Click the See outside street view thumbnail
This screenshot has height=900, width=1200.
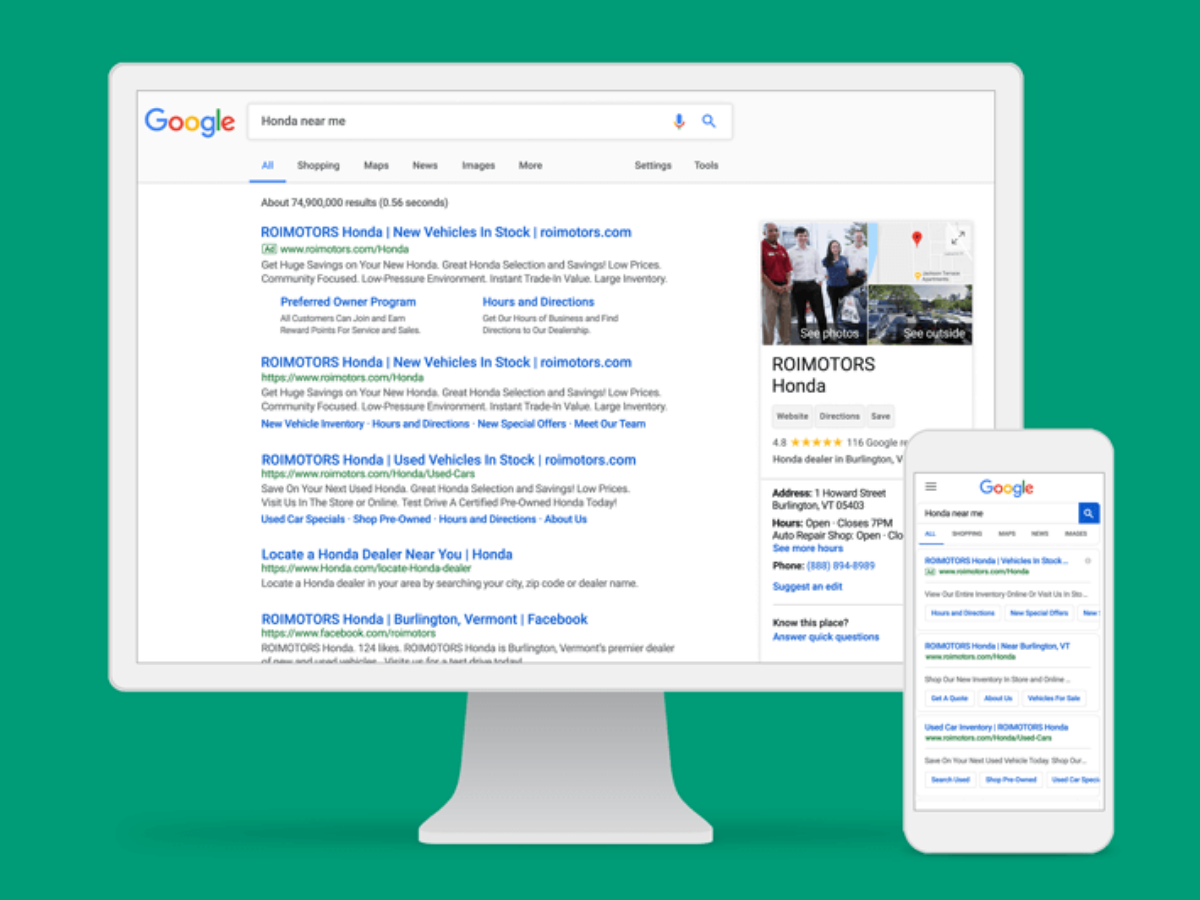(x=920, y=315)
